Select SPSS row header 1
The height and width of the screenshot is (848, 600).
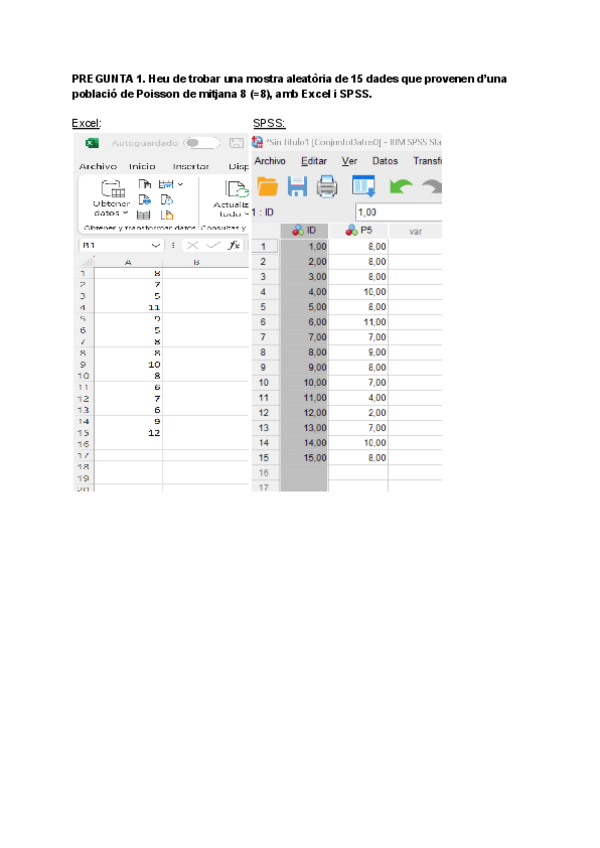(265, 247)
